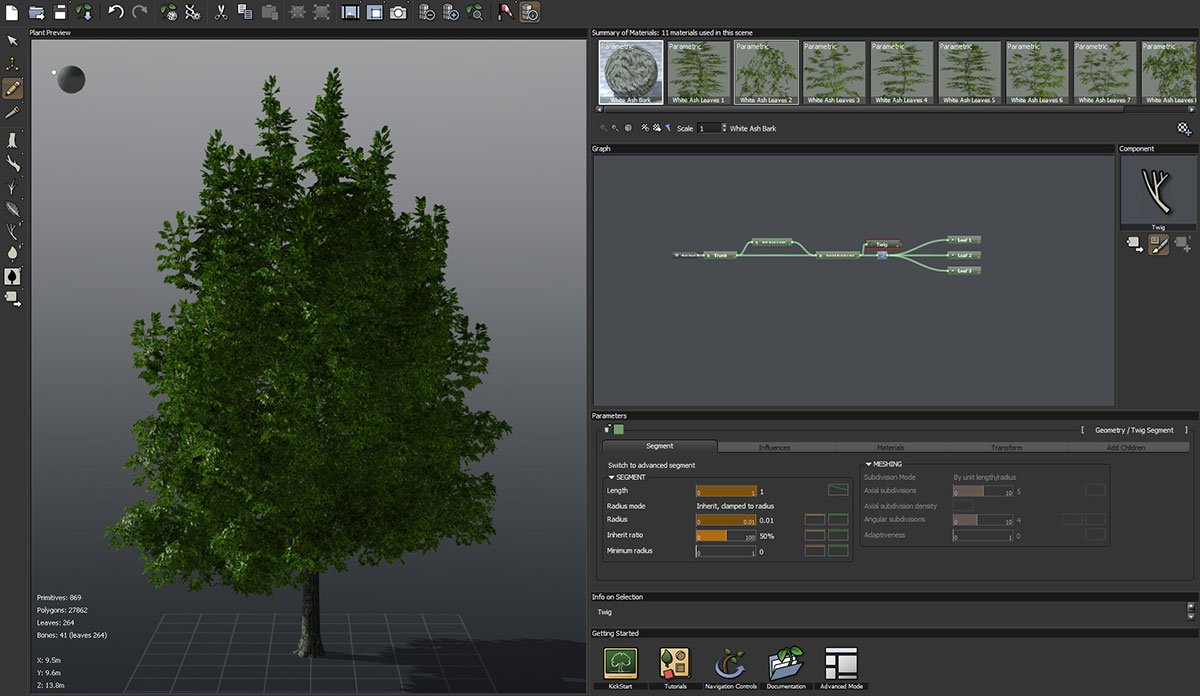Click Switch to advanced segment
This screenshot has width=1200, height=696.
651,465
